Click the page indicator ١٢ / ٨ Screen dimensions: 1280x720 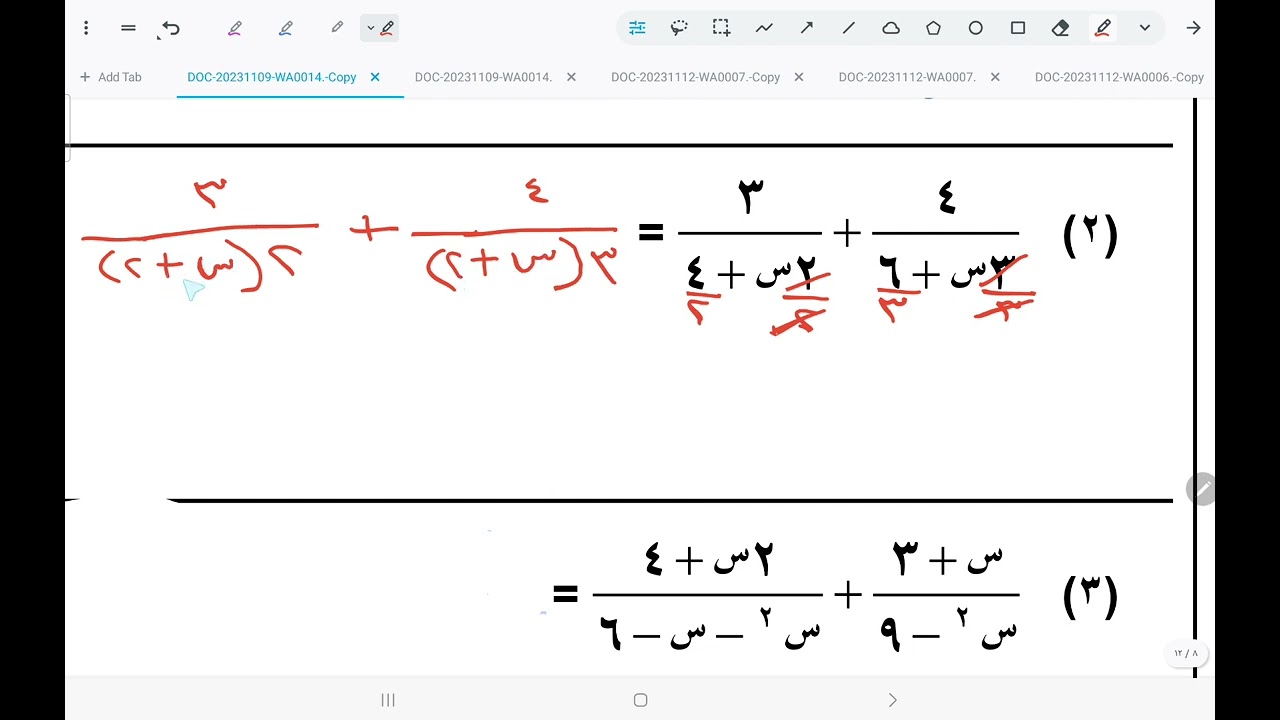pos(1186,653)
